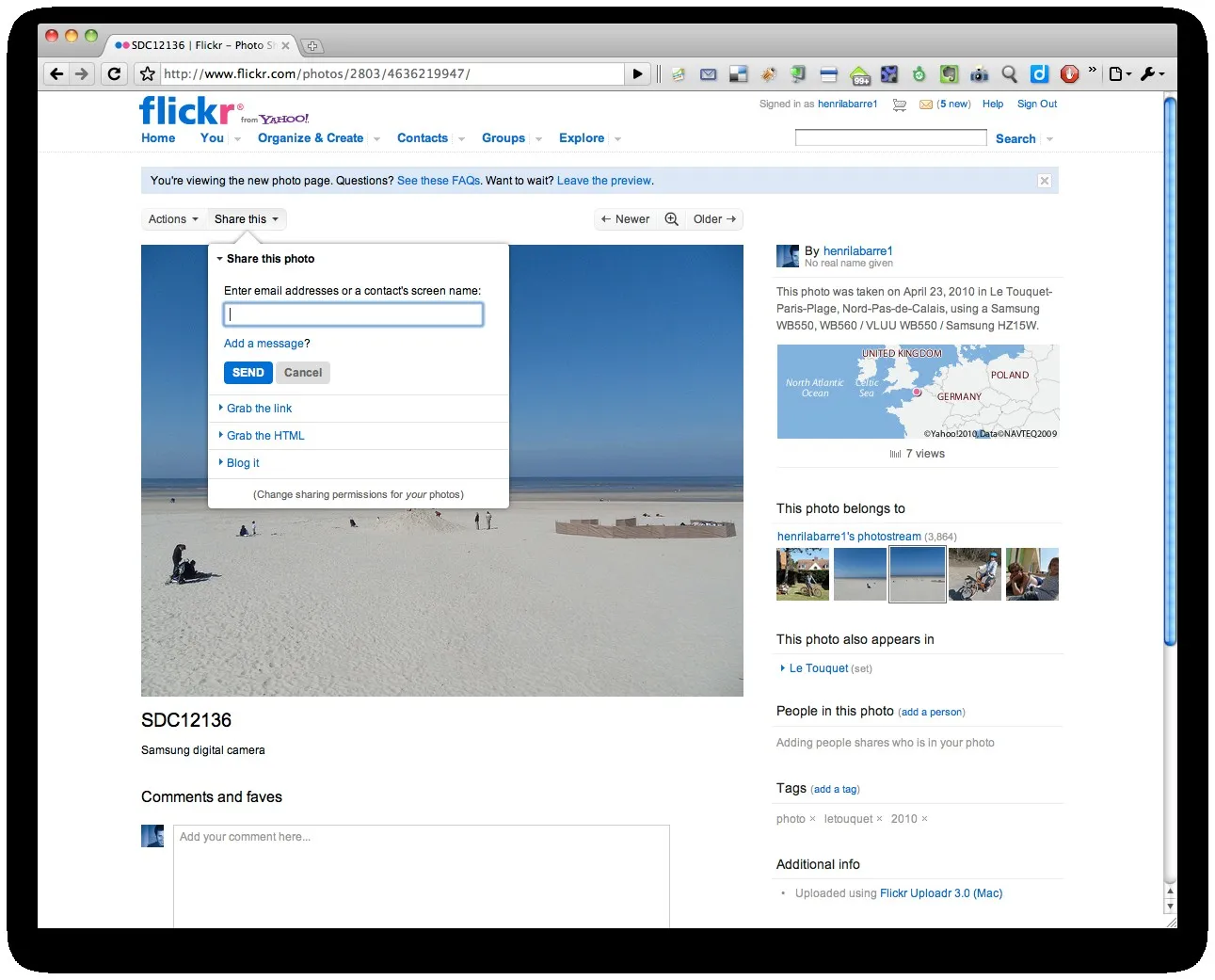Click the Go arrow beside the address bar
1215x980 pixels.
pos(638,73)
